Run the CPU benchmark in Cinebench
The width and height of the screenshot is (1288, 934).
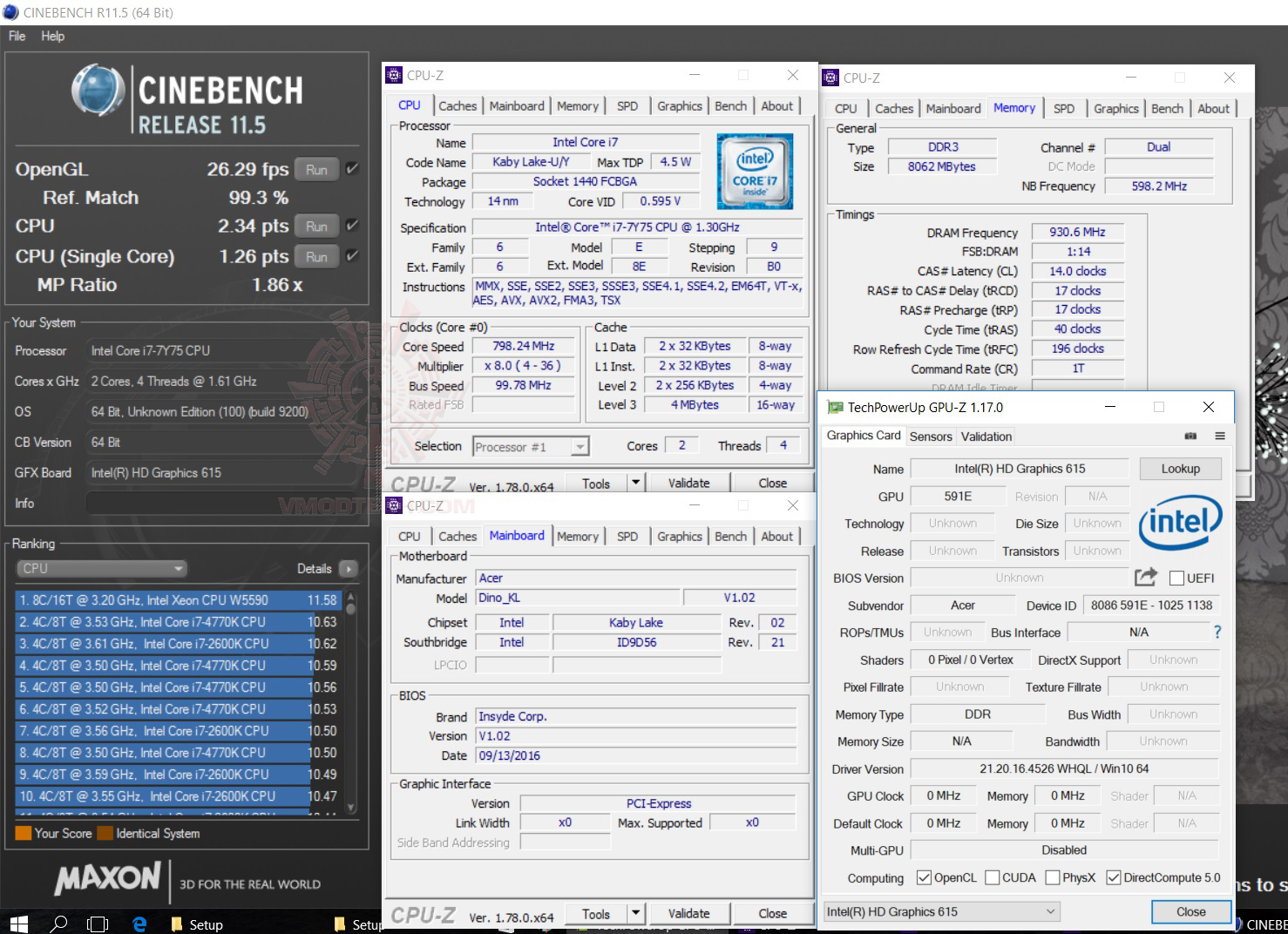pos(316,227)
